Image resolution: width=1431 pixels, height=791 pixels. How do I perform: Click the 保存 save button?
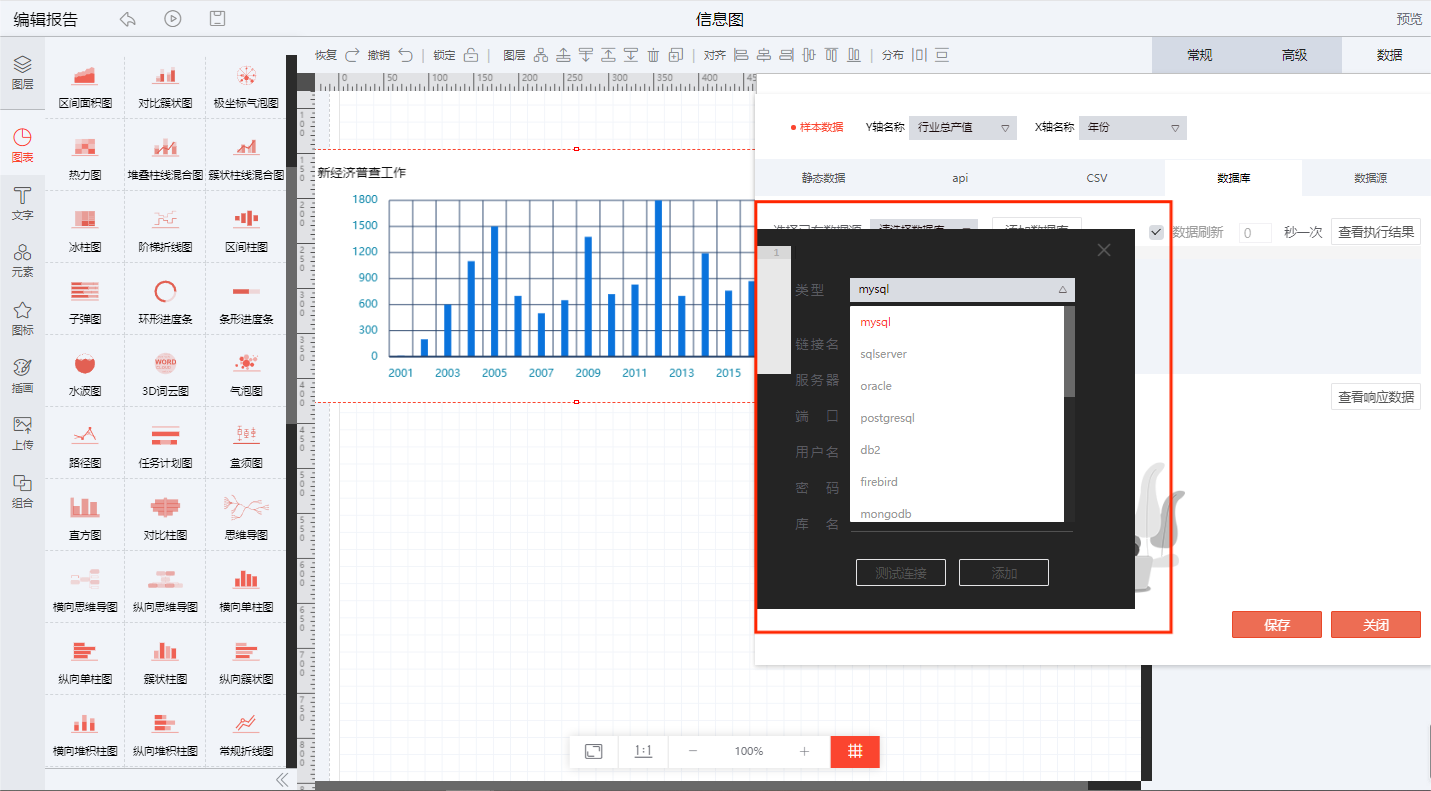pos(1277,624)
